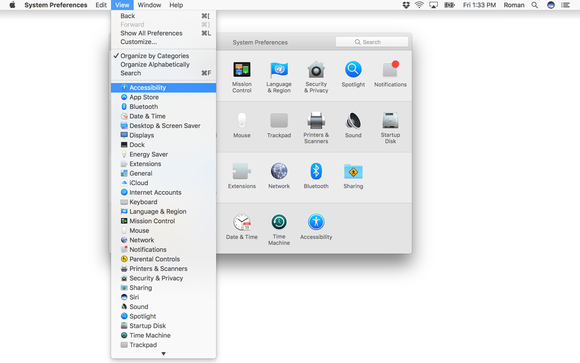
Task: Select Time Machine in View menu
Action: (x=163, y=336)
